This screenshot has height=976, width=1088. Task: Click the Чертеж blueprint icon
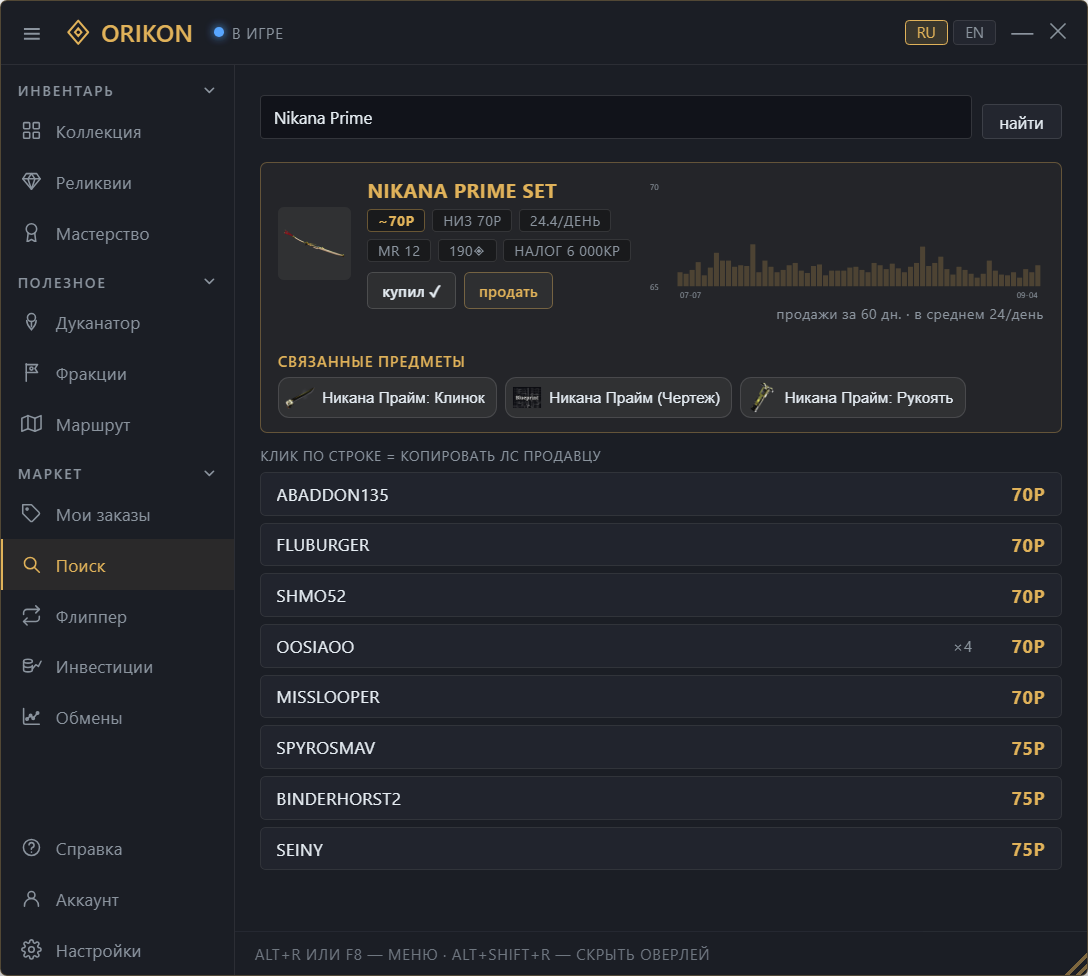527,397
